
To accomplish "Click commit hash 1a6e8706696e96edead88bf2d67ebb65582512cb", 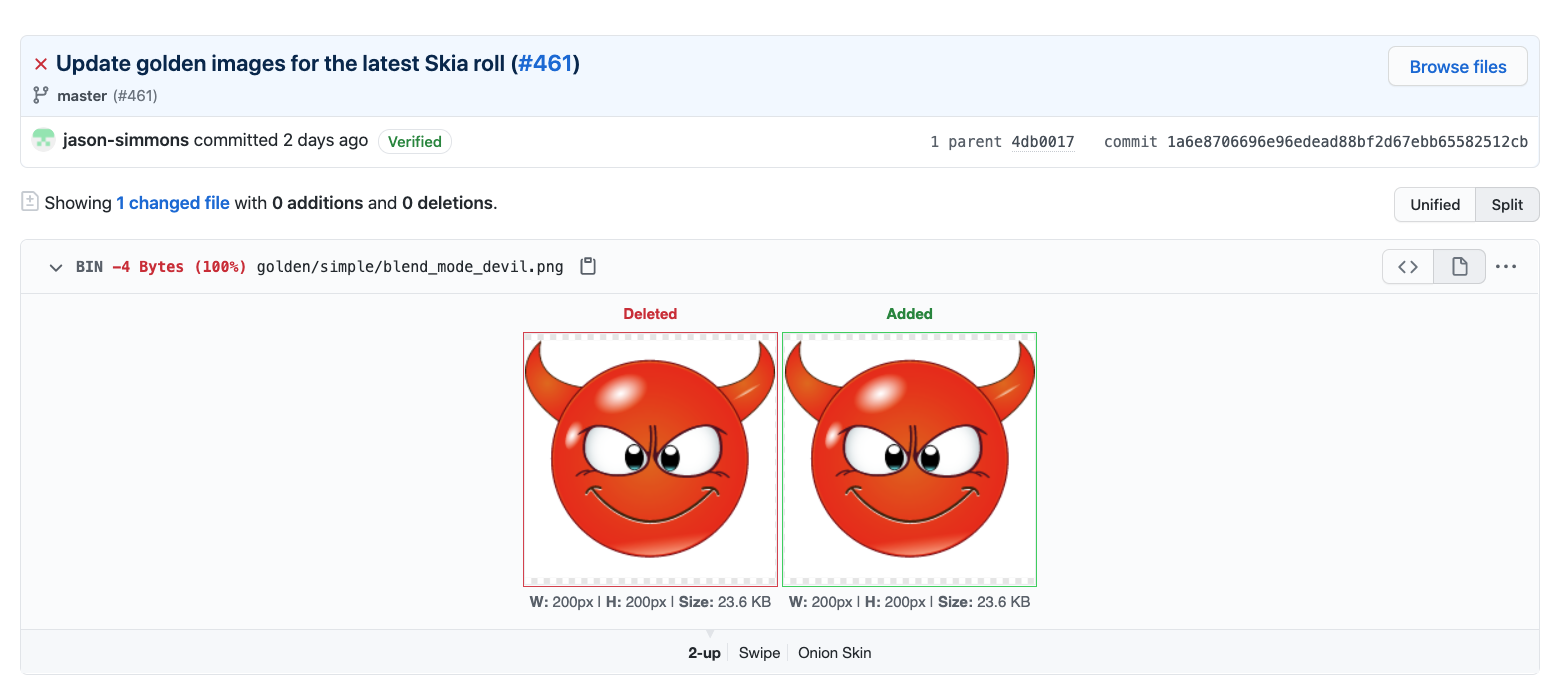I will [1347, 142].
